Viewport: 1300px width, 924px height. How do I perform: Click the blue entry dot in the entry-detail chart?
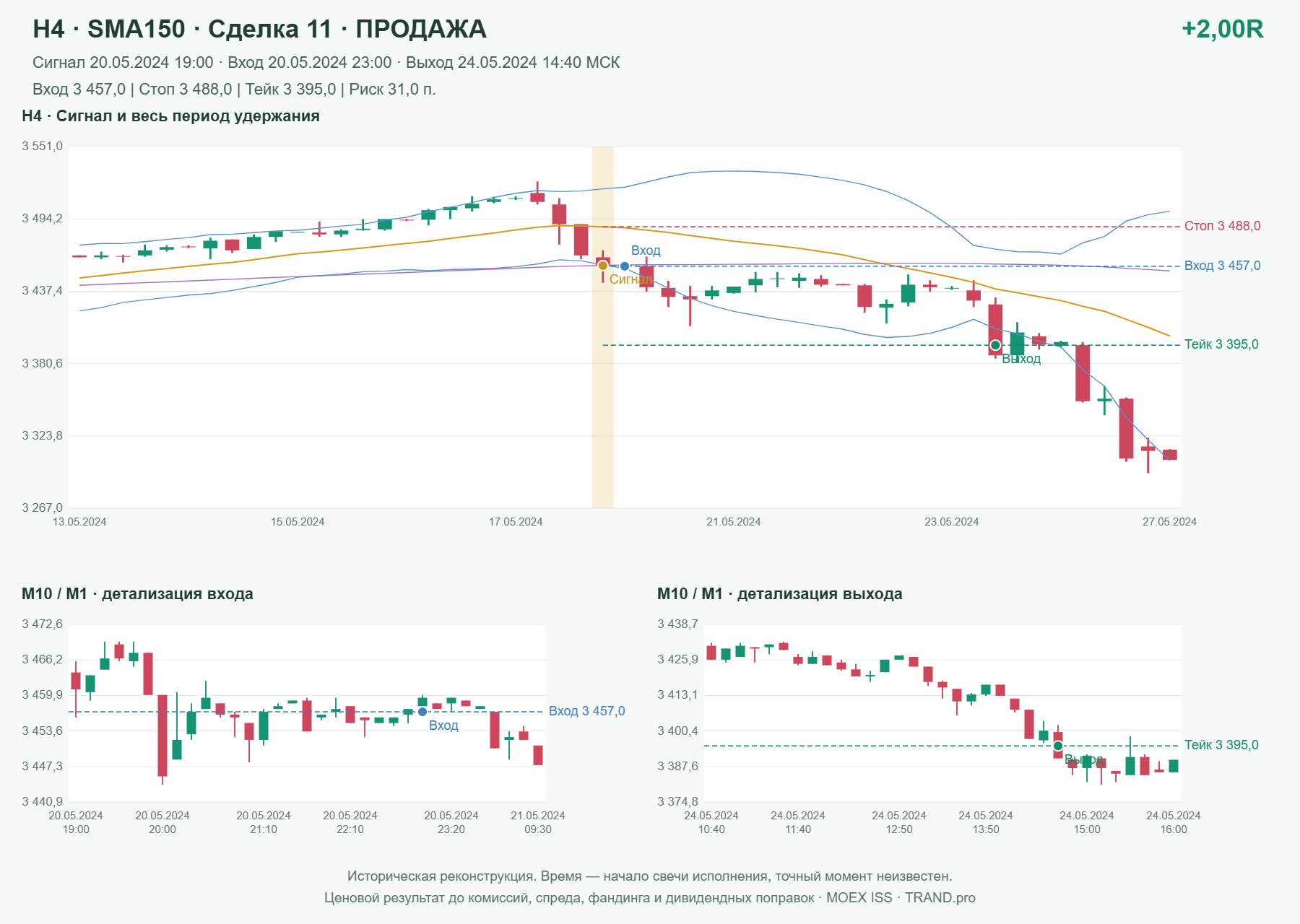click(422, 712)
